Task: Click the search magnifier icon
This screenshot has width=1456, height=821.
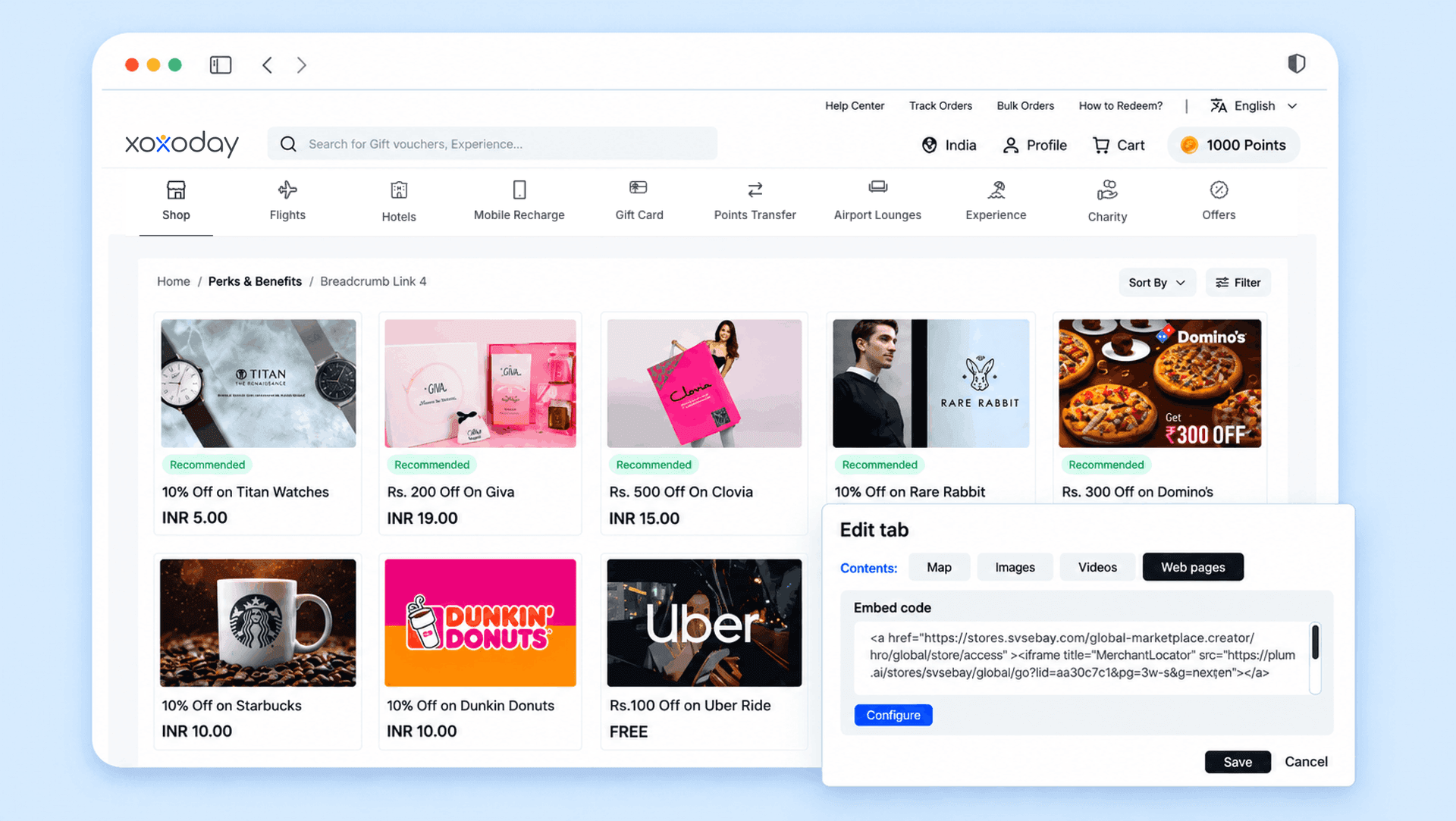Action: pos(288,144)
